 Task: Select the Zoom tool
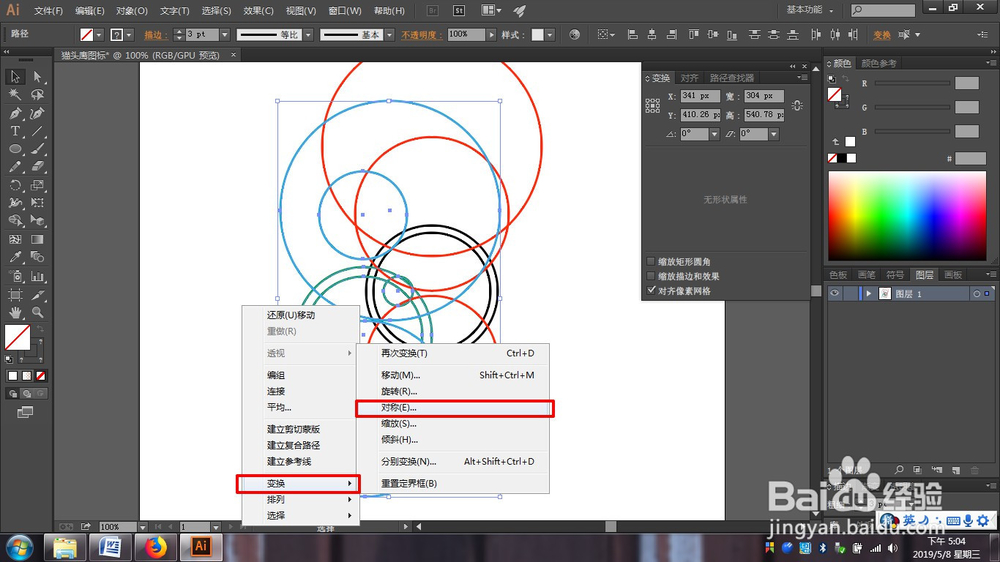click(37, 313)
